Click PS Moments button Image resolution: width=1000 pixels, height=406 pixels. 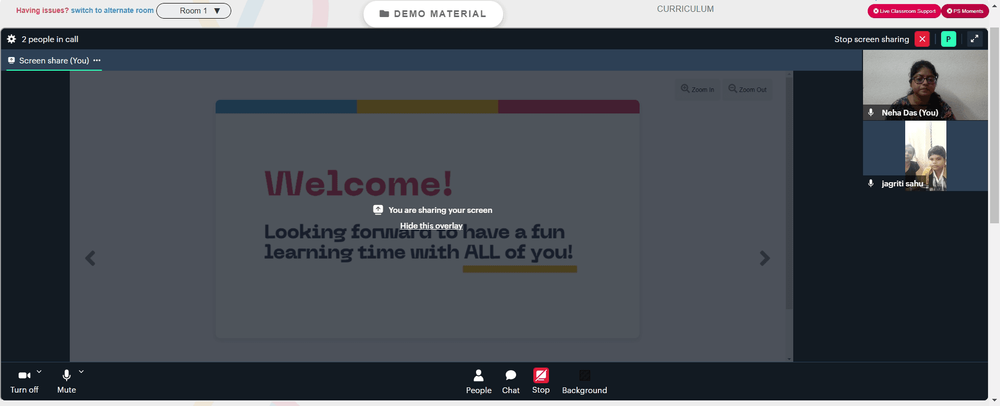965,11
